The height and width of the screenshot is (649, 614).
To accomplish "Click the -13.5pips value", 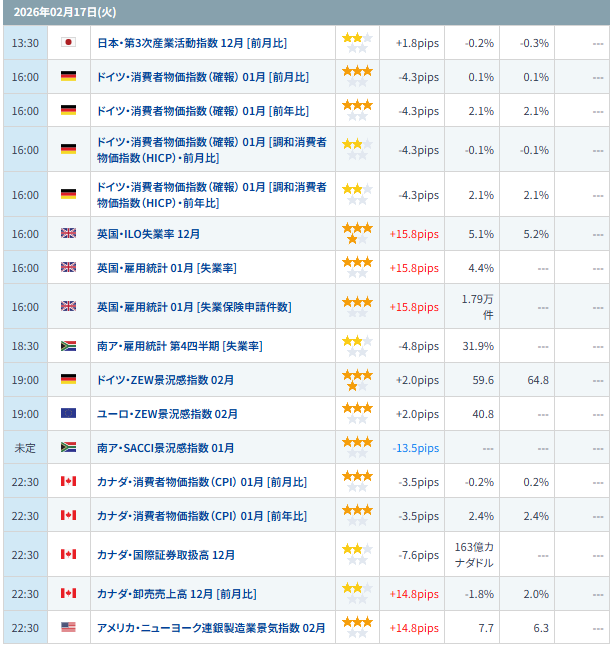I will click(415, 448).
